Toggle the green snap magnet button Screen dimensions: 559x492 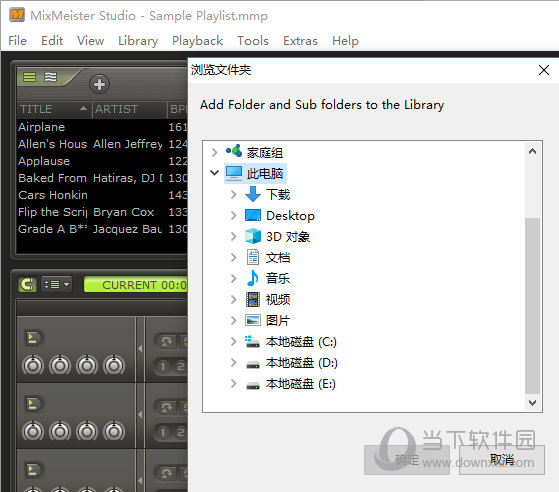(x=27, y=285)
